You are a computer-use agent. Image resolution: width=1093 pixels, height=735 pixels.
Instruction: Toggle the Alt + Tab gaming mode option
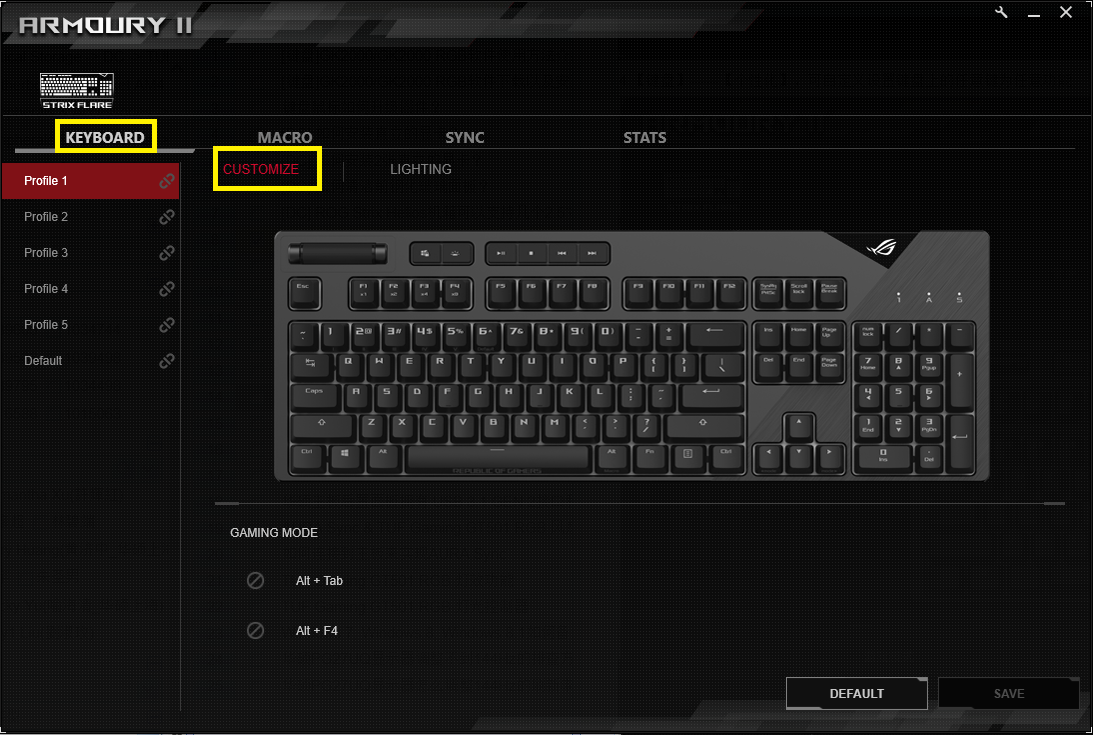256,580
